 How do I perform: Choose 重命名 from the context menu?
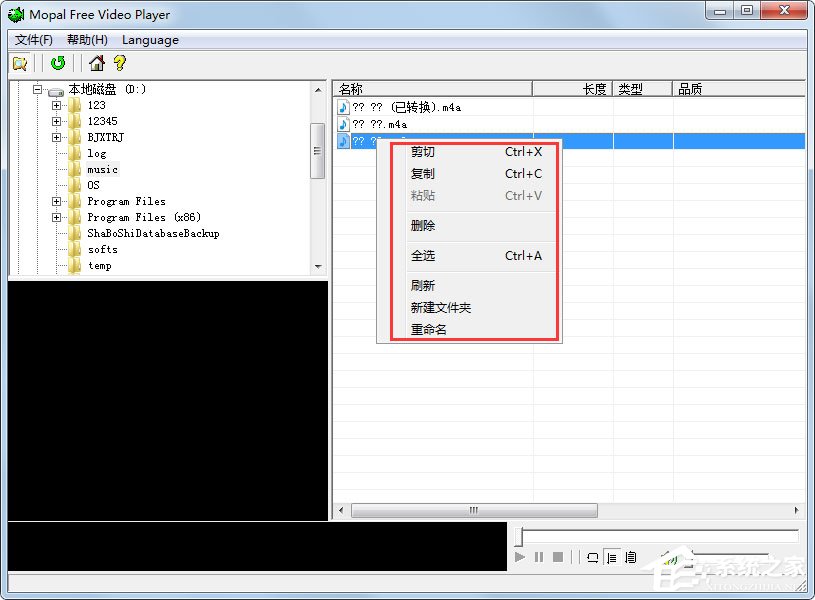[428, 329]
